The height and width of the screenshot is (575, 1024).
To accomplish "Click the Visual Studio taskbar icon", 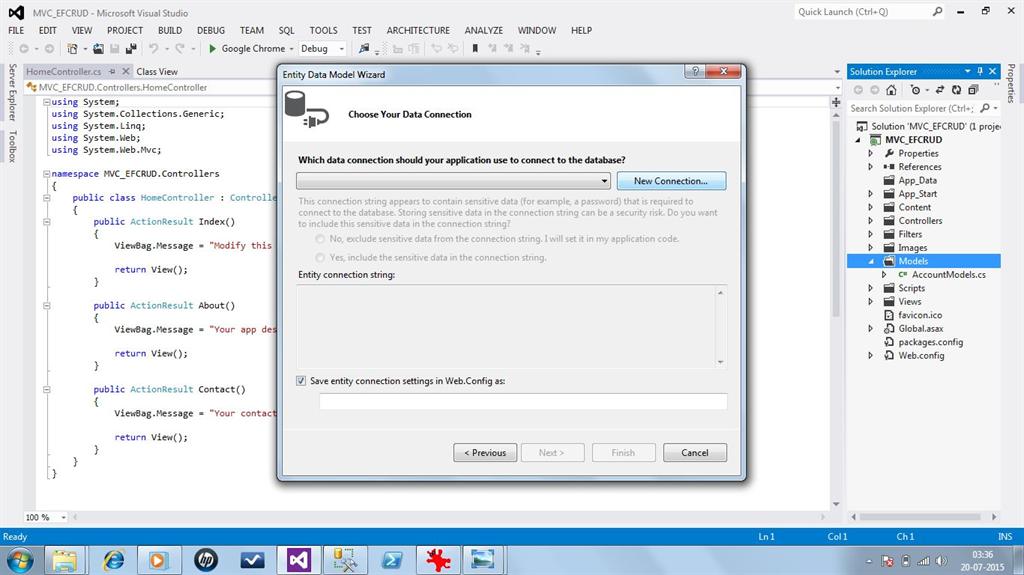I will coord(298,560).
